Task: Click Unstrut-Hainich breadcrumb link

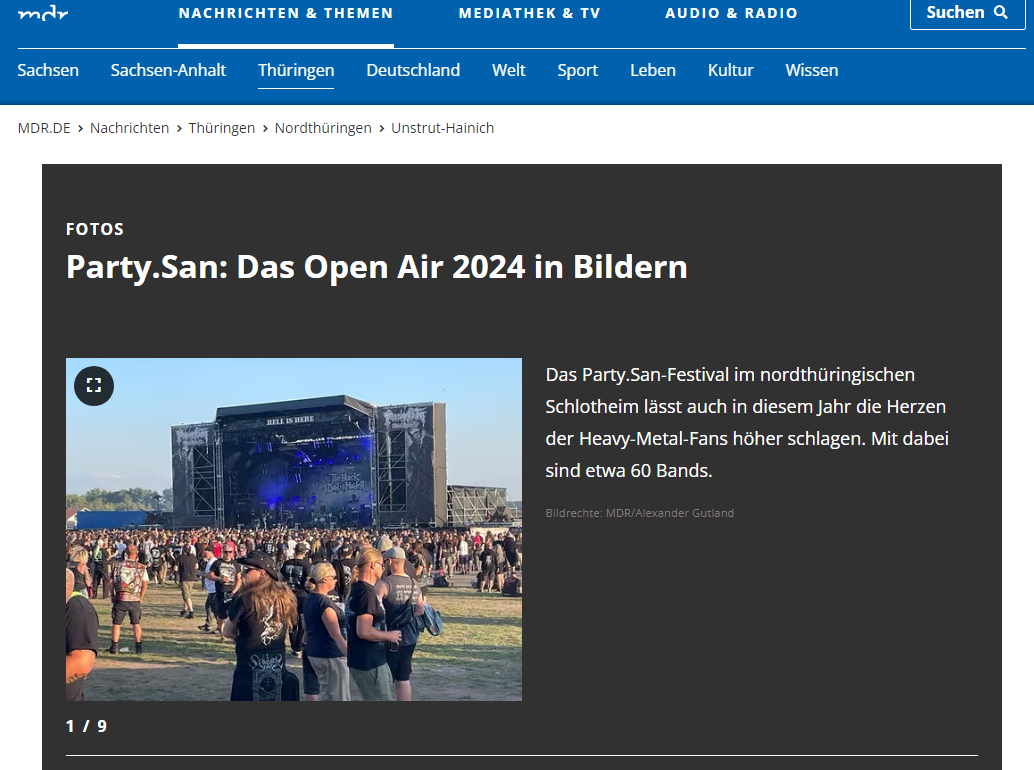Action: (x=442, y=128)
